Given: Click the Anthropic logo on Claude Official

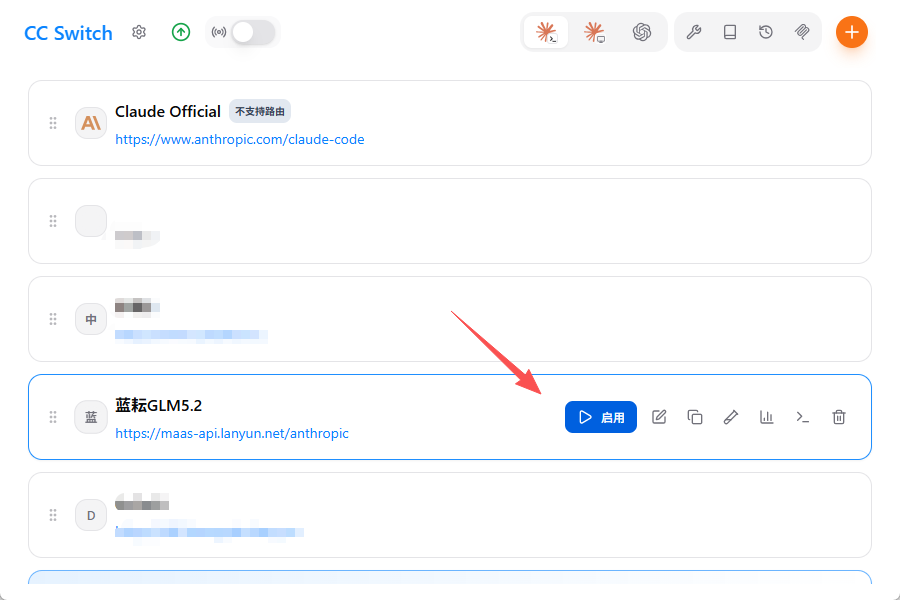Looking at the screenshot, I should (x=91, y=123).
